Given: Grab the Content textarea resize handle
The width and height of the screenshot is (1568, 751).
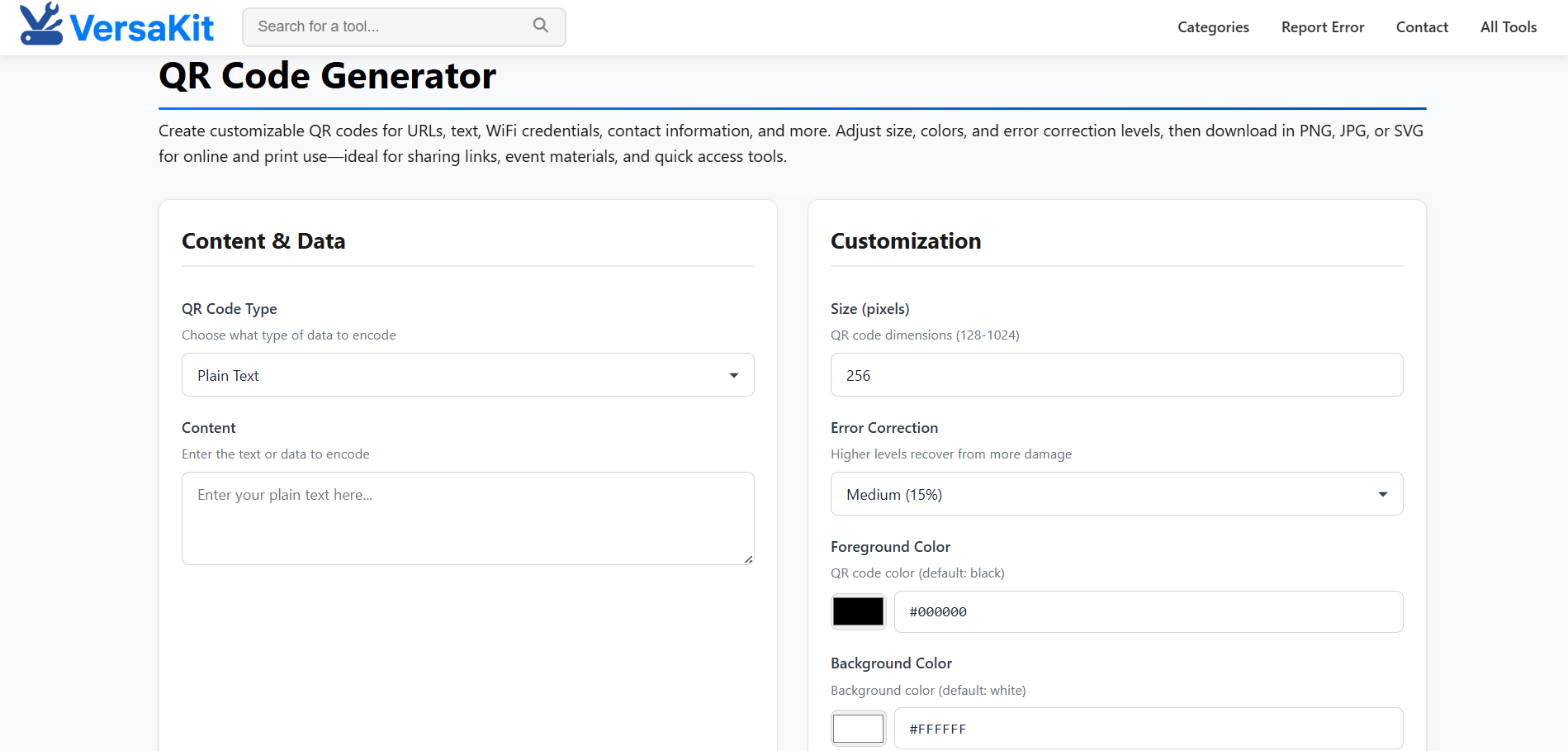Looking at the screenshot, I should click(748, 559).
